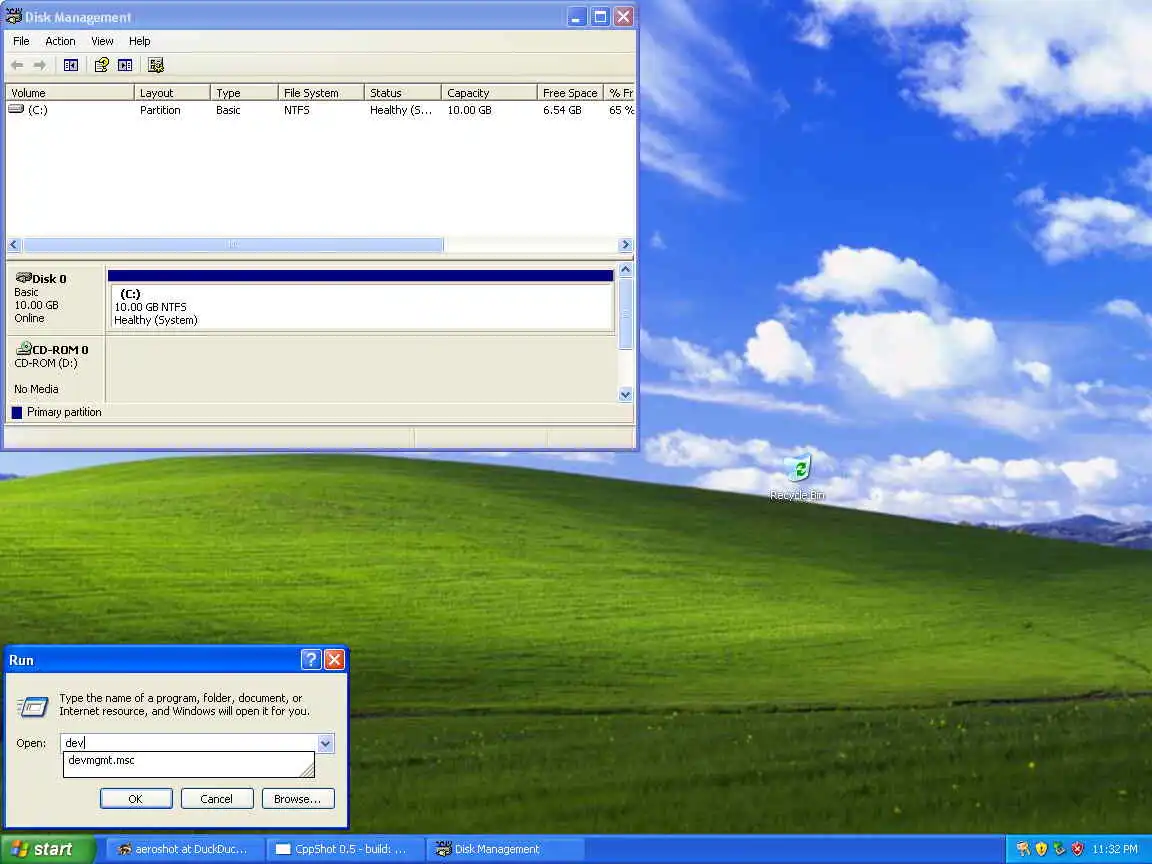Click the Basic type cell in volume list

(x=228, y=110)
